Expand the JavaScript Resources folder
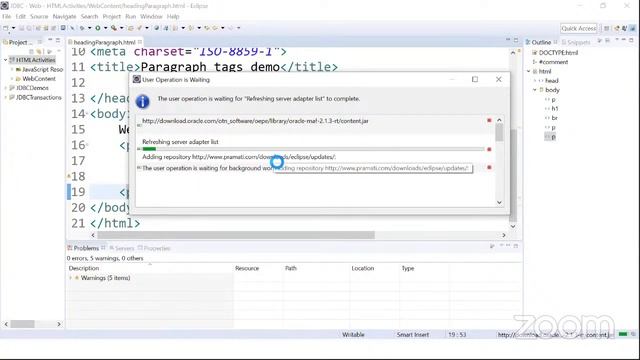This screenshot has width=640, height=360. click(12, 69)
